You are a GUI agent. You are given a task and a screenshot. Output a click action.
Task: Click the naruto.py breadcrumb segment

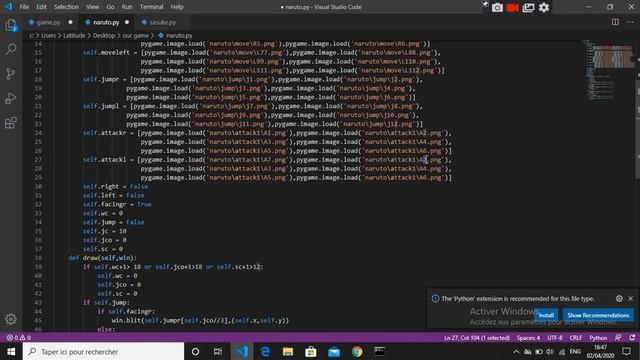coord(175,36)
